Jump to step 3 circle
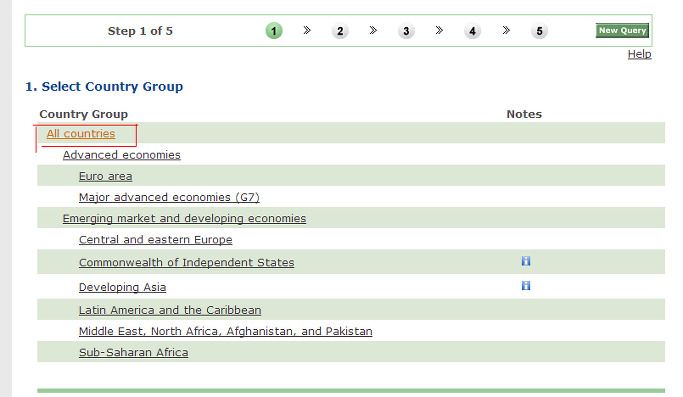683x397 pixels. tap(406, 31)
